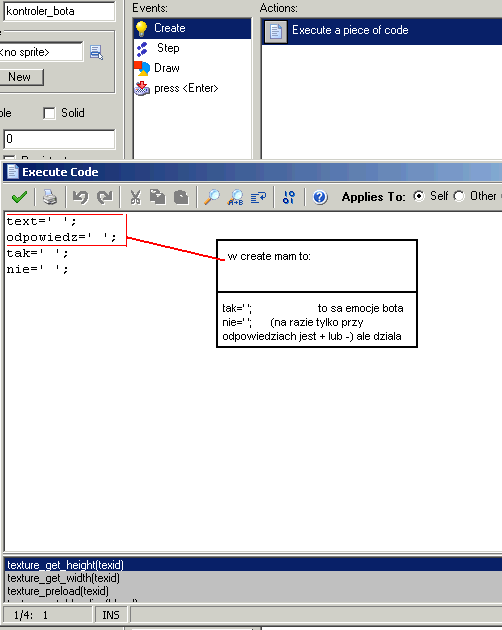502x630 pixels.
Task: Paste clipboard into the code editor
Action: click(181, 197)
